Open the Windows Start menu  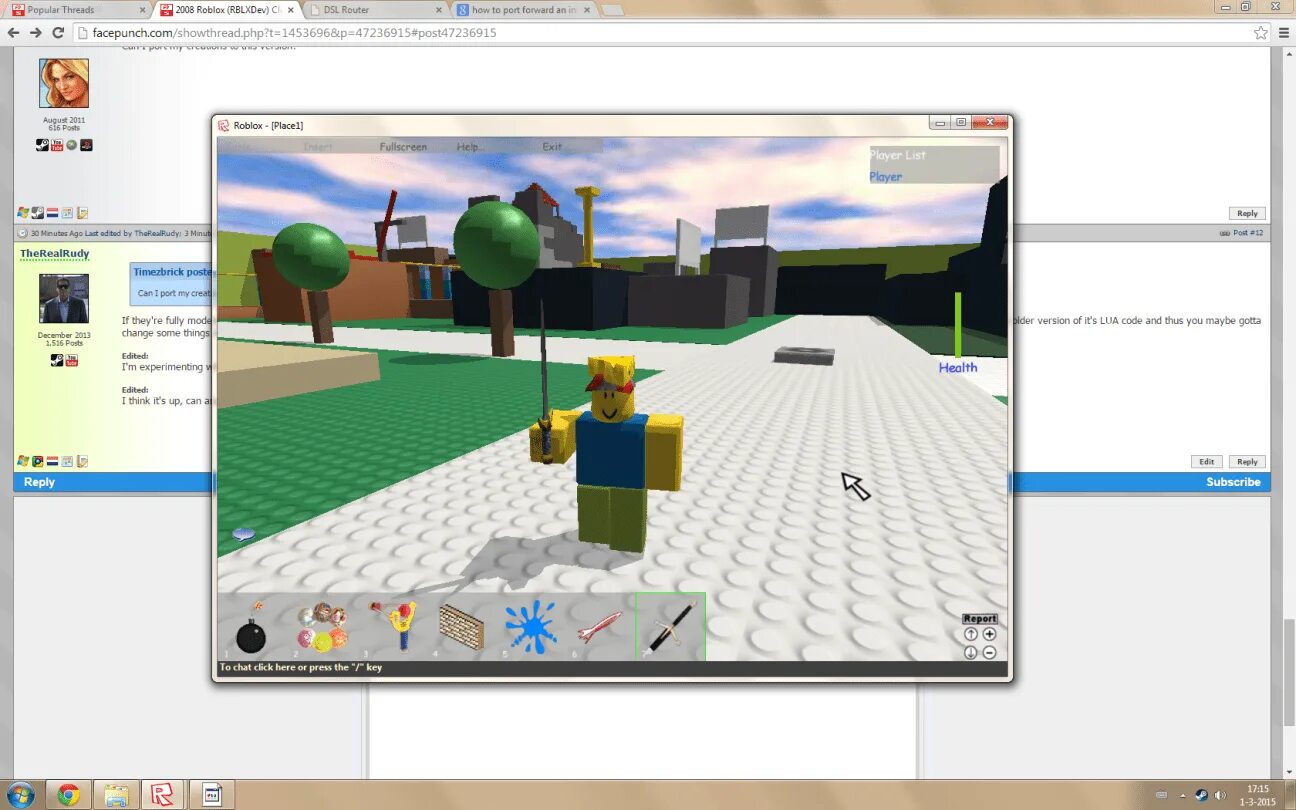click(x=20, y=795)
